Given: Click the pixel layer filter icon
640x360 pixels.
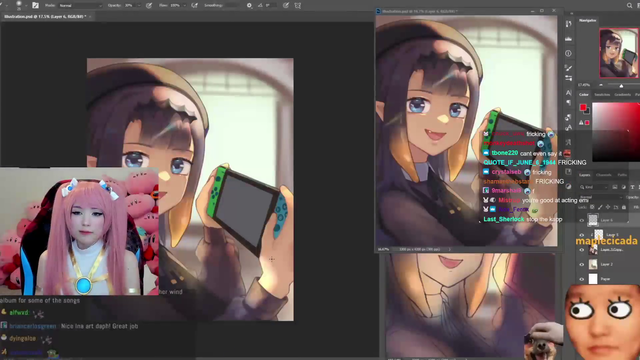Looking at the screenshot, I should (615, 187).
